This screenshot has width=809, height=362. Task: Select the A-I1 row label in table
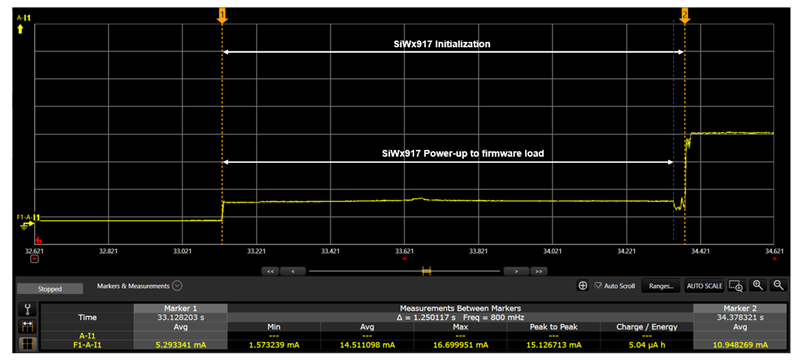coord(87,336)
